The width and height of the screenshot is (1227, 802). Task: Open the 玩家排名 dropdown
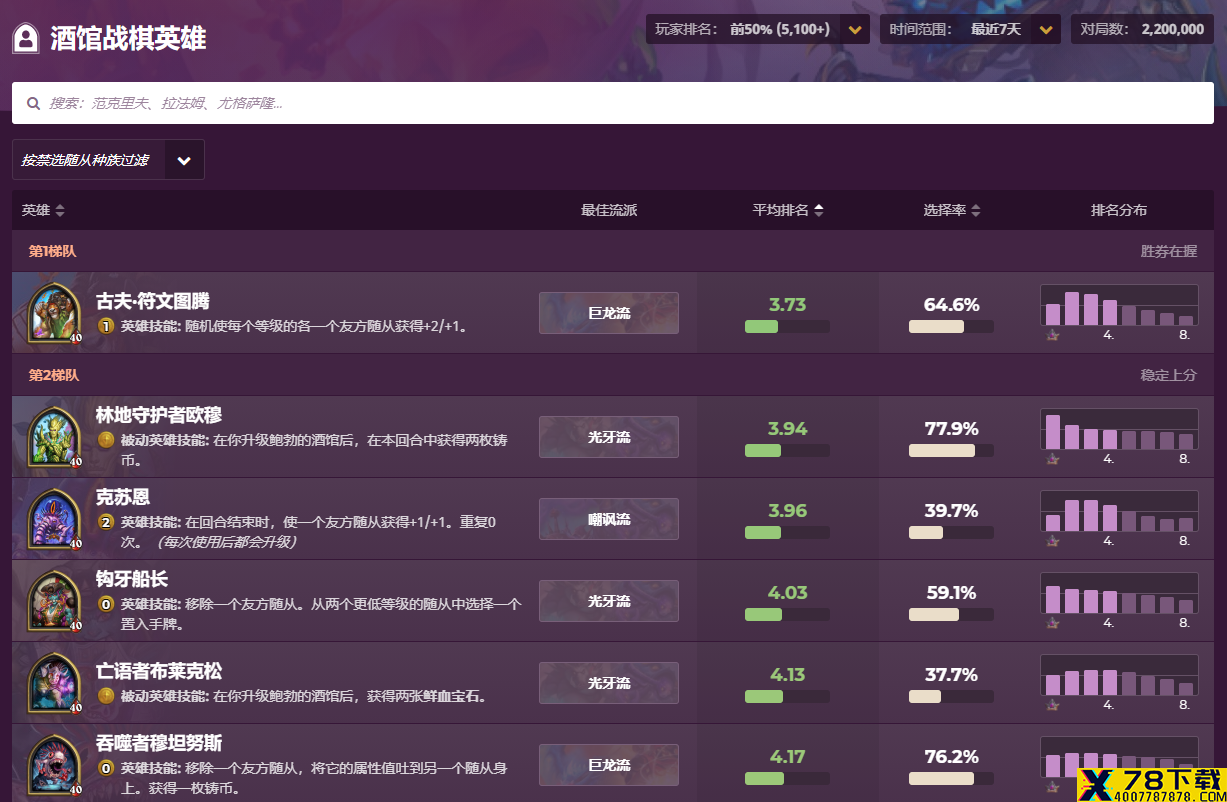pos(758,29)
